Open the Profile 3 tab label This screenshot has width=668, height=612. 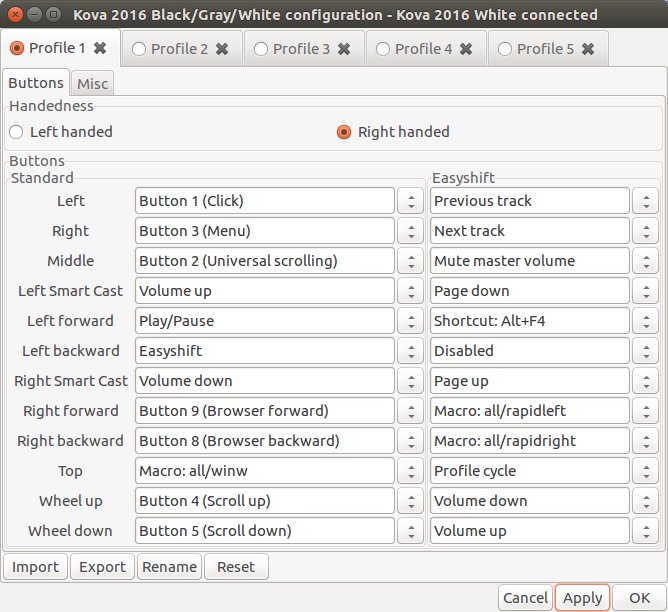click(x=301, y=49)
